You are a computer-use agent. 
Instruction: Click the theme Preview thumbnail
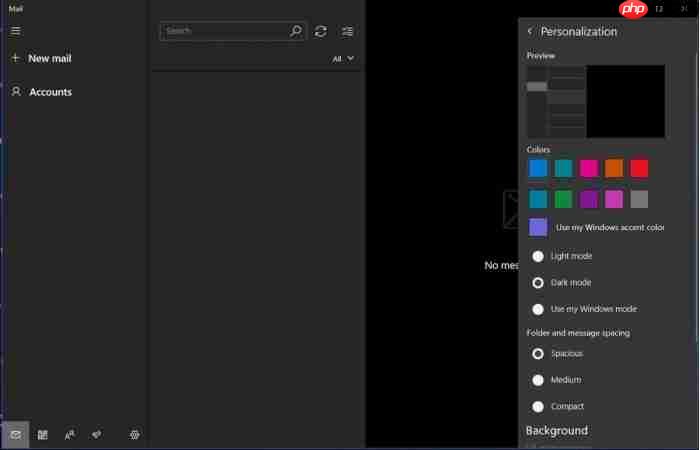pos(596,101)
